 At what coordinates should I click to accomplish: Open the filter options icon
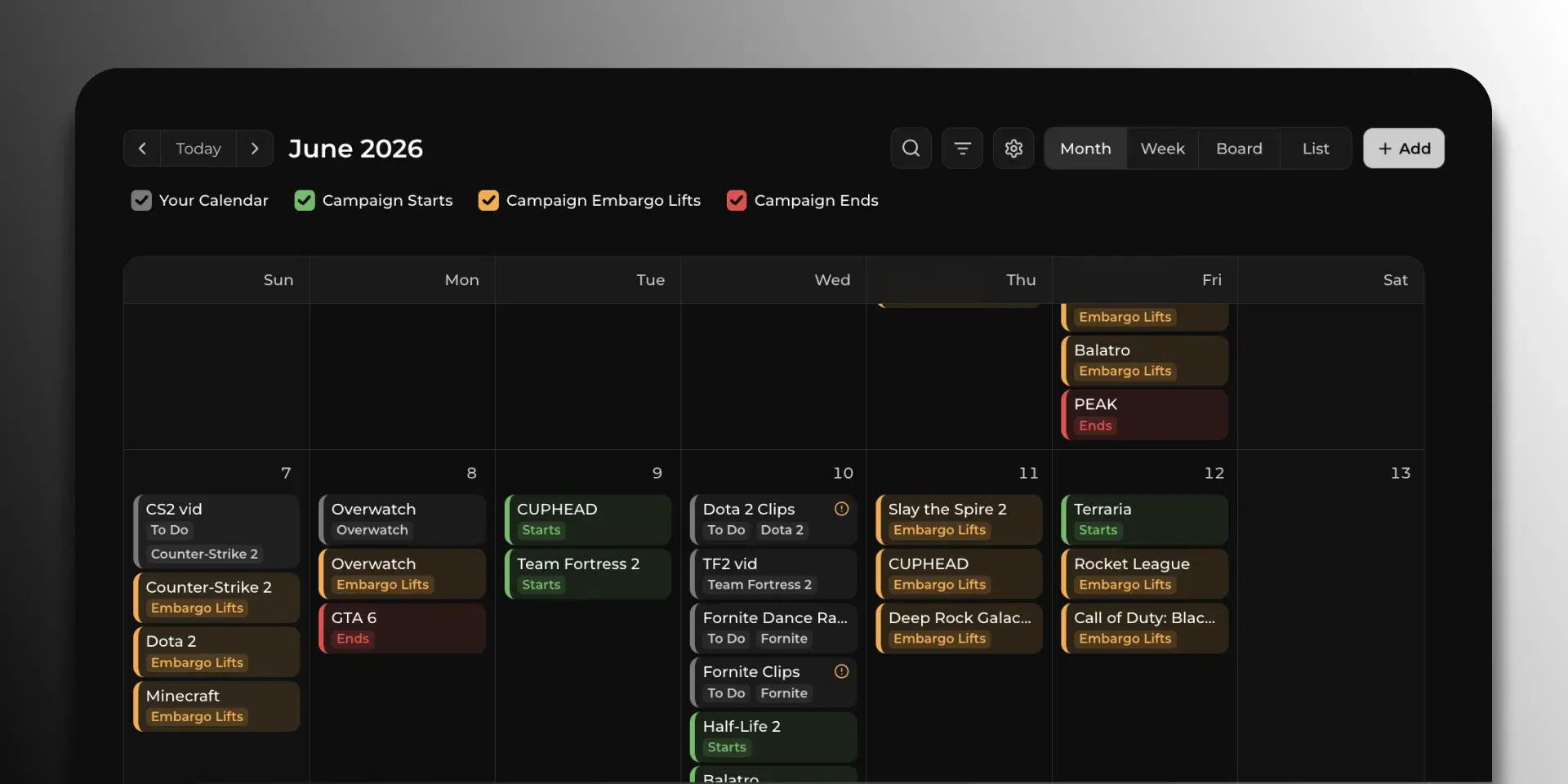pyautogui.click(x=962, y=149)
